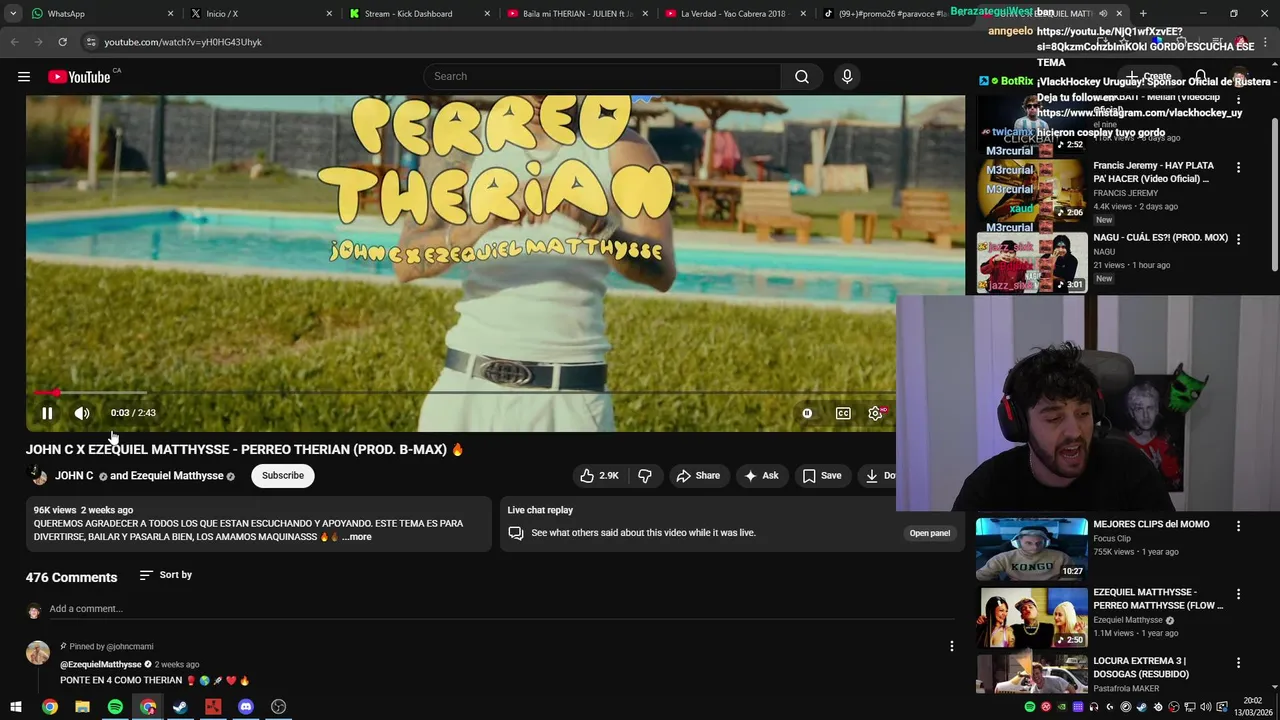Open the pinned comment's three-dot menu
This screenshot has width=1280, height=720.
point(951,646)
